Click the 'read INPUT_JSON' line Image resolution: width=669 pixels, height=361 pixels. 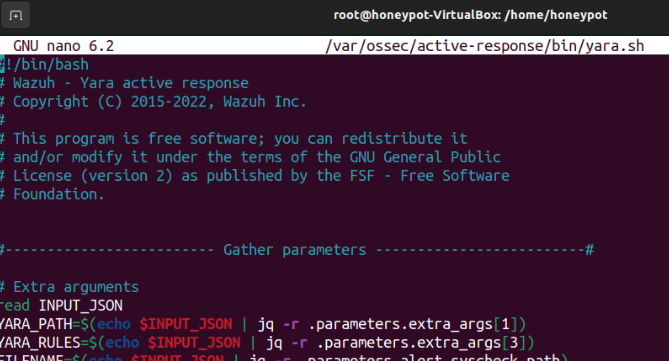61,306
